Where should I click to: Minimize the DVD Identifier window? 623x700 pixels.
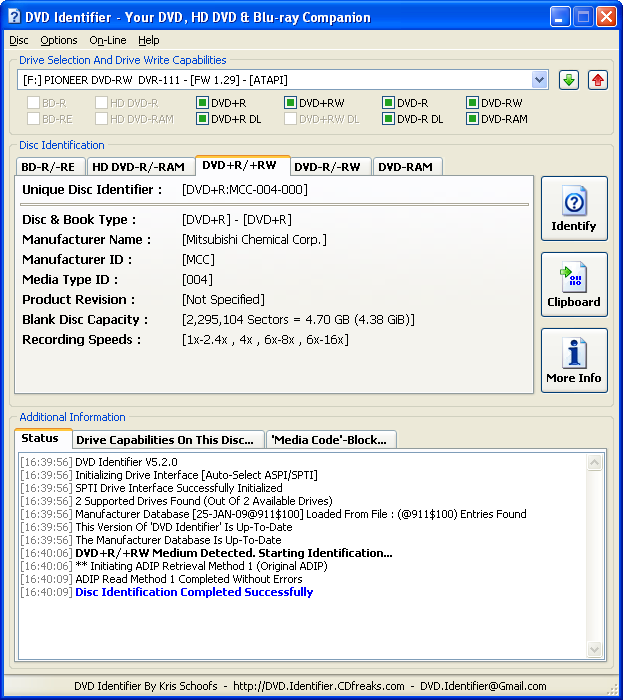pyautogui.click(x=559, y=17)
